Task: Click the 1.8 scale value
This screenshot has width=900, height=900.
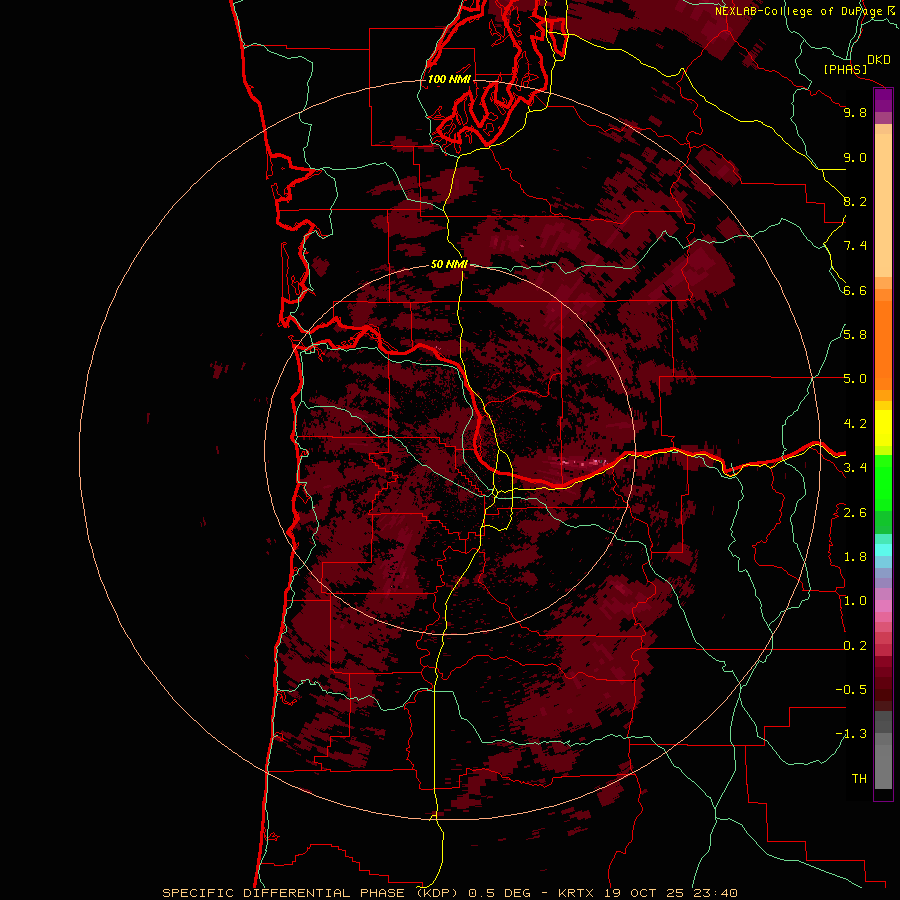Action: coord(855,557)
